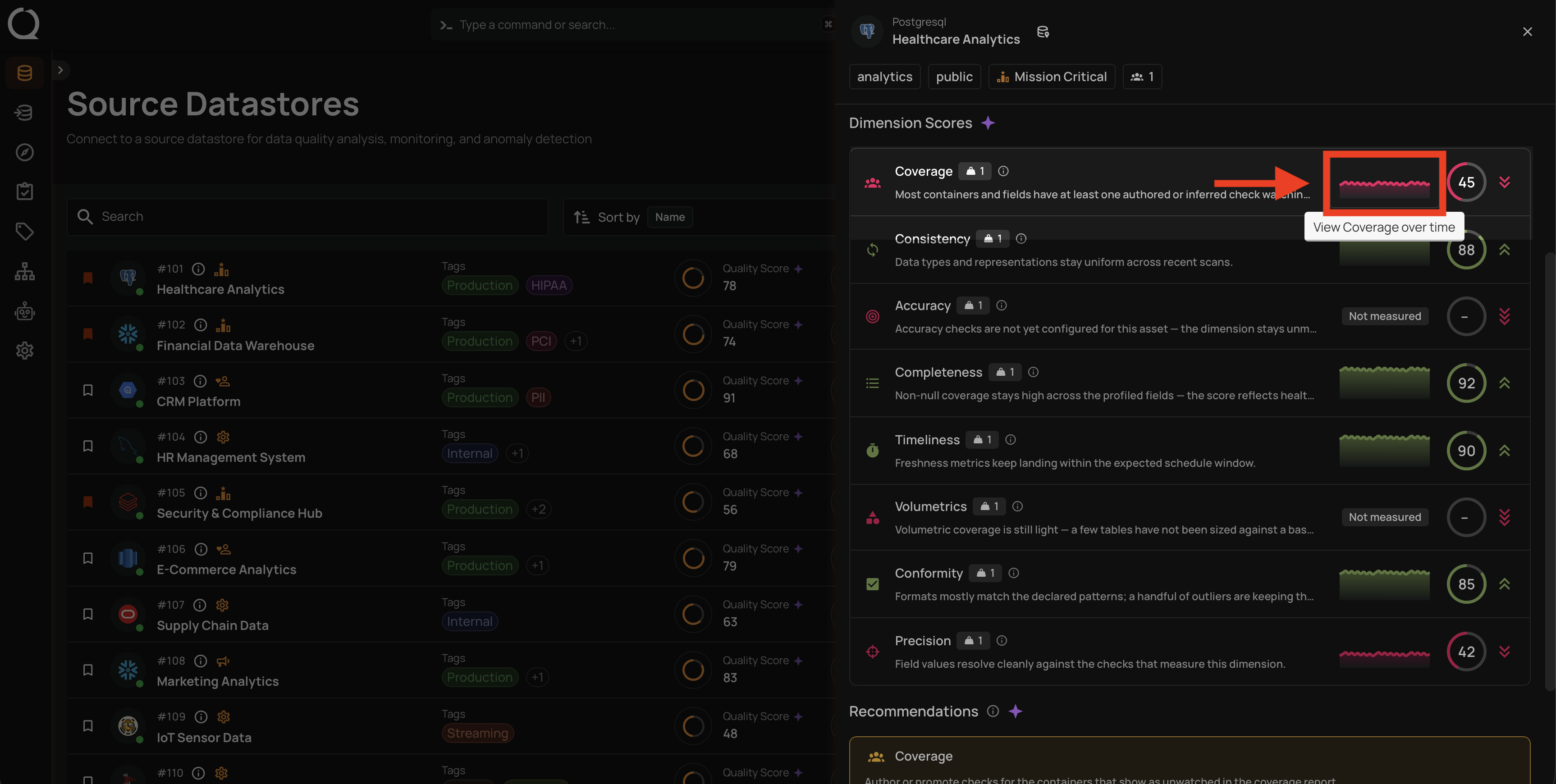Toggle bookmark on Healthcare Analytics row
The image size is (1556, 784).
87,278
